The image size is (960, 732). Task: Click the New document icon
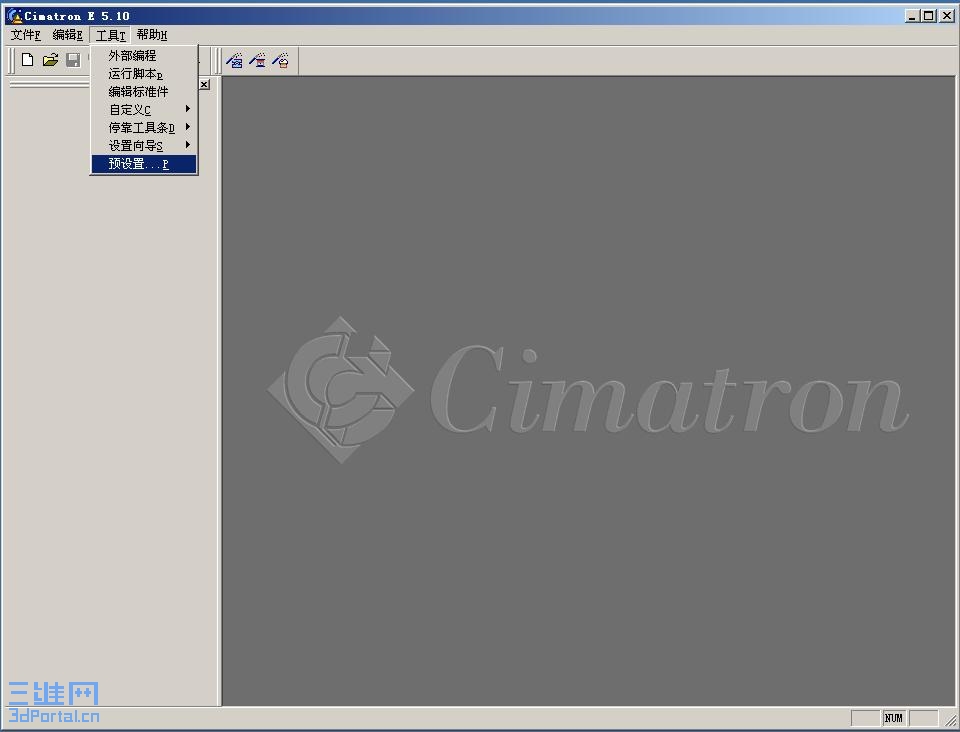[28, 60]
